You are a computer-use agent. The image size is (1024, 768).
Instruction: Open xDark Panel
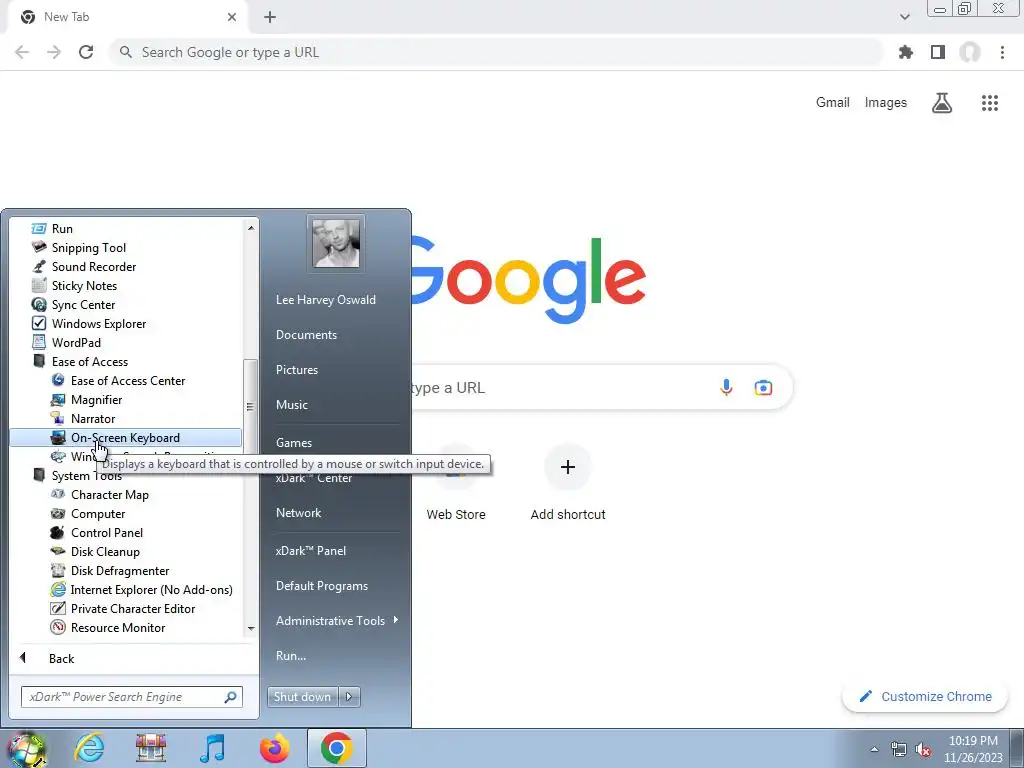click(x=310, y=551)
